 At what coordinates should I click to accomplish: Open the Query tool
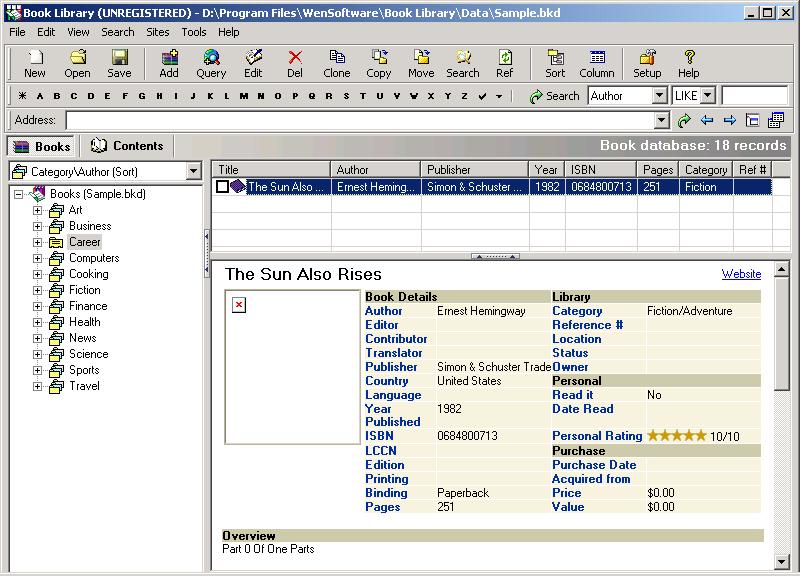(x=211, y=64)
